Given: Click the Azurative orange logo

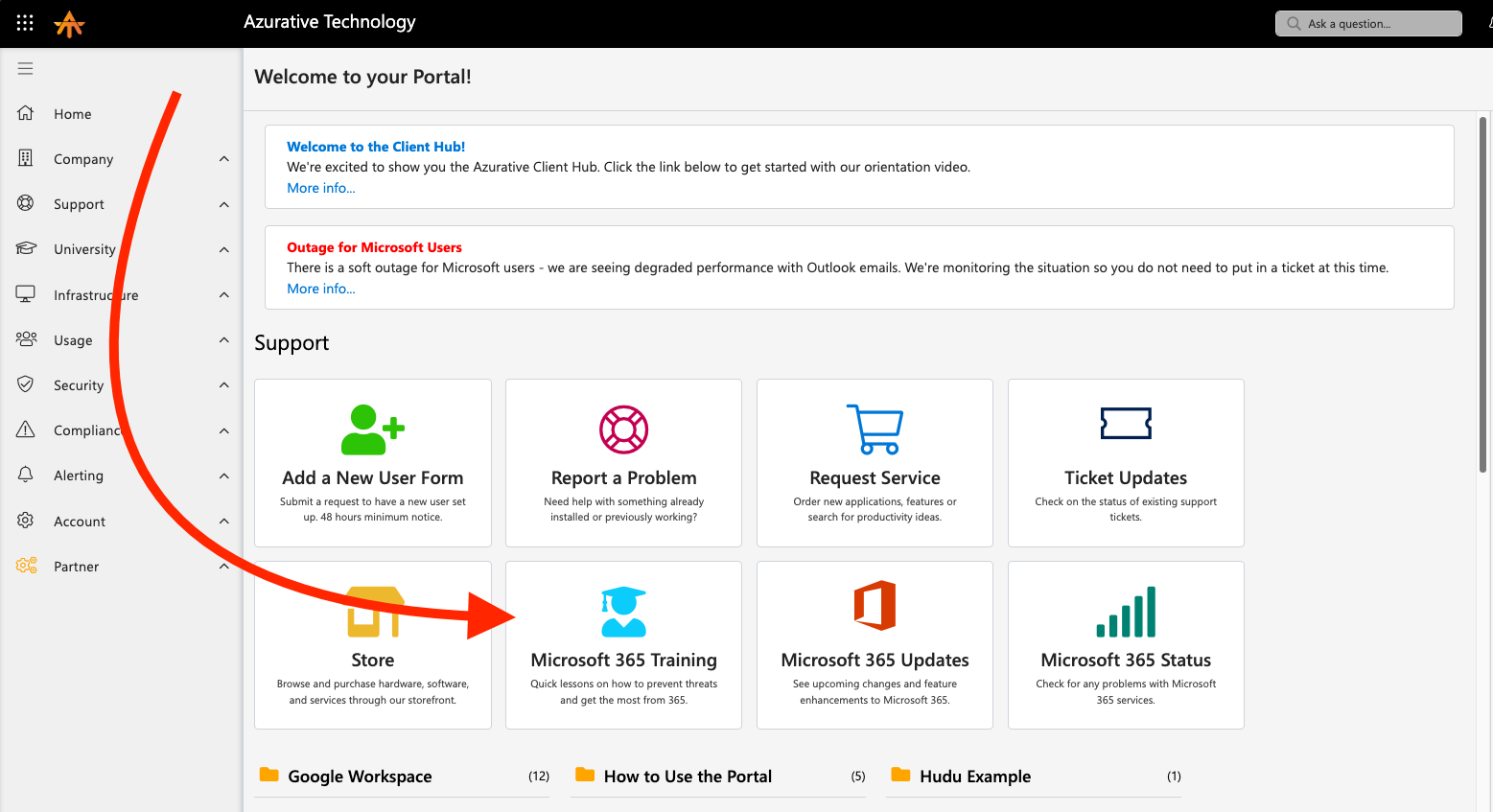Looking at the screenshot, I should (x=69, y=23).
